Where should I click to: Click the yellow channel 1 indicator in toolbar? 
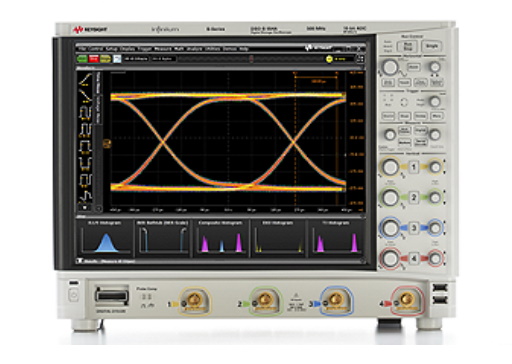[x=329, y=59]
